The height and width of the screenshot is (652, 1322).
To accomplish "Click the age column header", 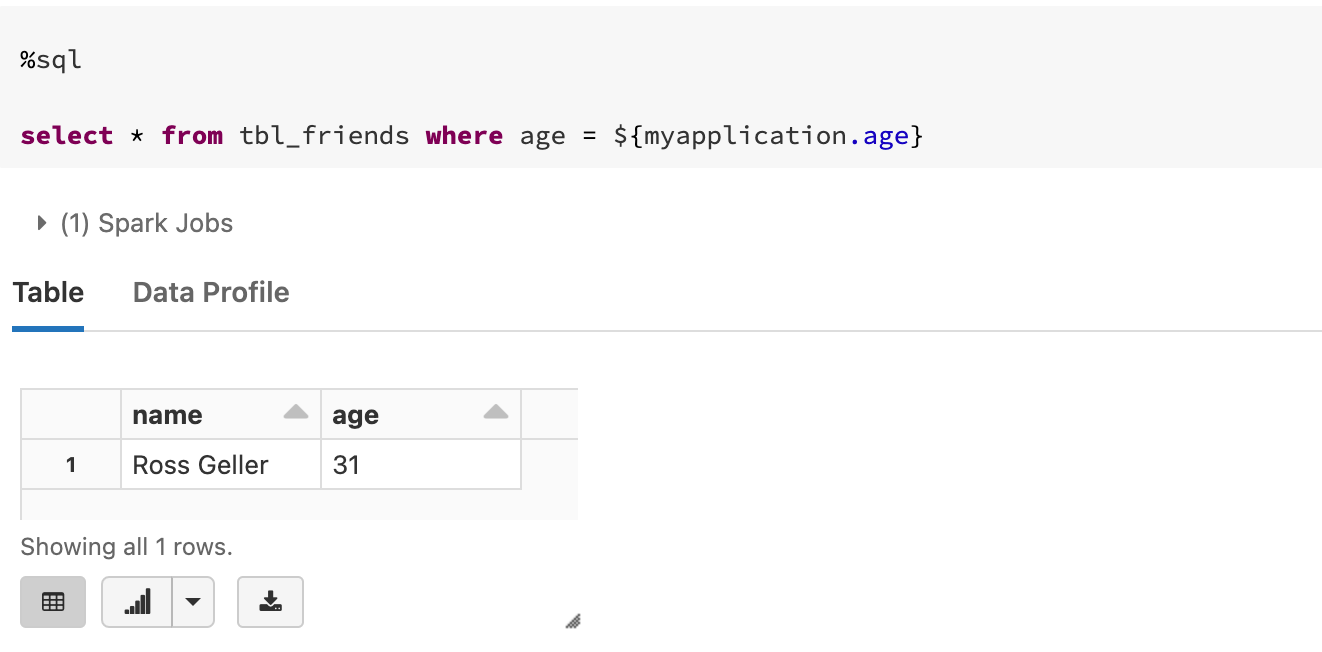I will tap(420, 414).
